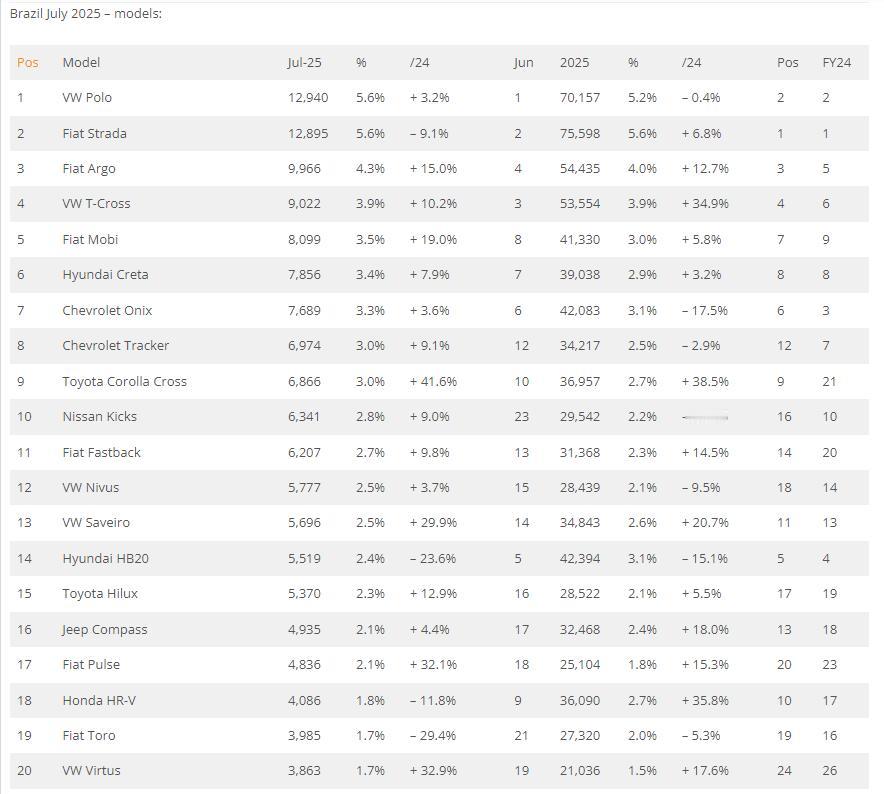Click the Chevrolet Onix model name
The image size is (884, 794).
[x=107, y=311]
